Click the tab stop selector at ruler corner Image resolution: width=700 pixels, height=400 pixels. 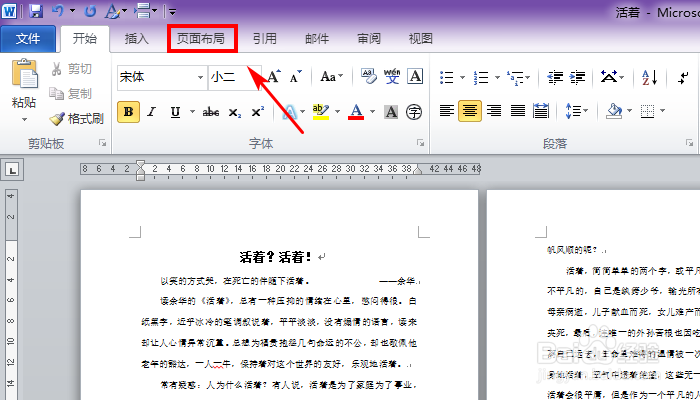pyautogui.click(x=12, y=170)
